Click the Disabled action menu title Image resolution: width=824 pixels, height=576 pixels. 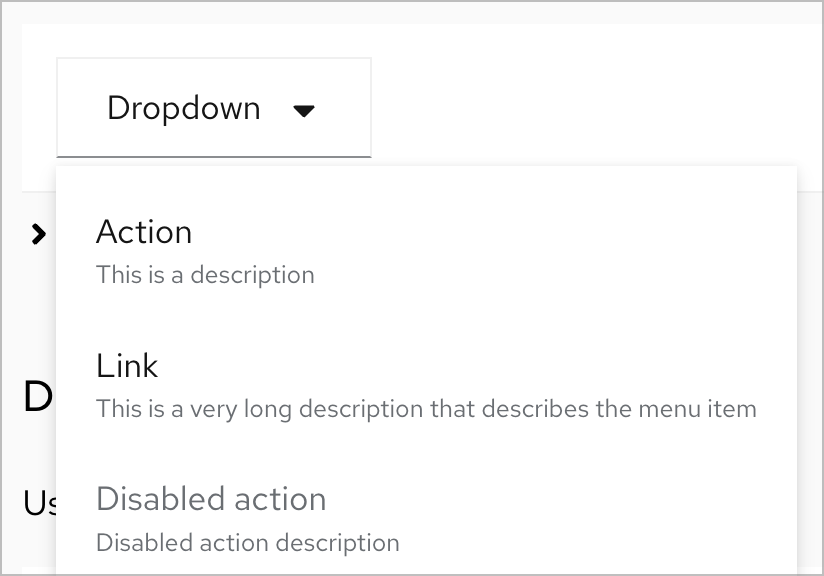click(x=211, y=499)
